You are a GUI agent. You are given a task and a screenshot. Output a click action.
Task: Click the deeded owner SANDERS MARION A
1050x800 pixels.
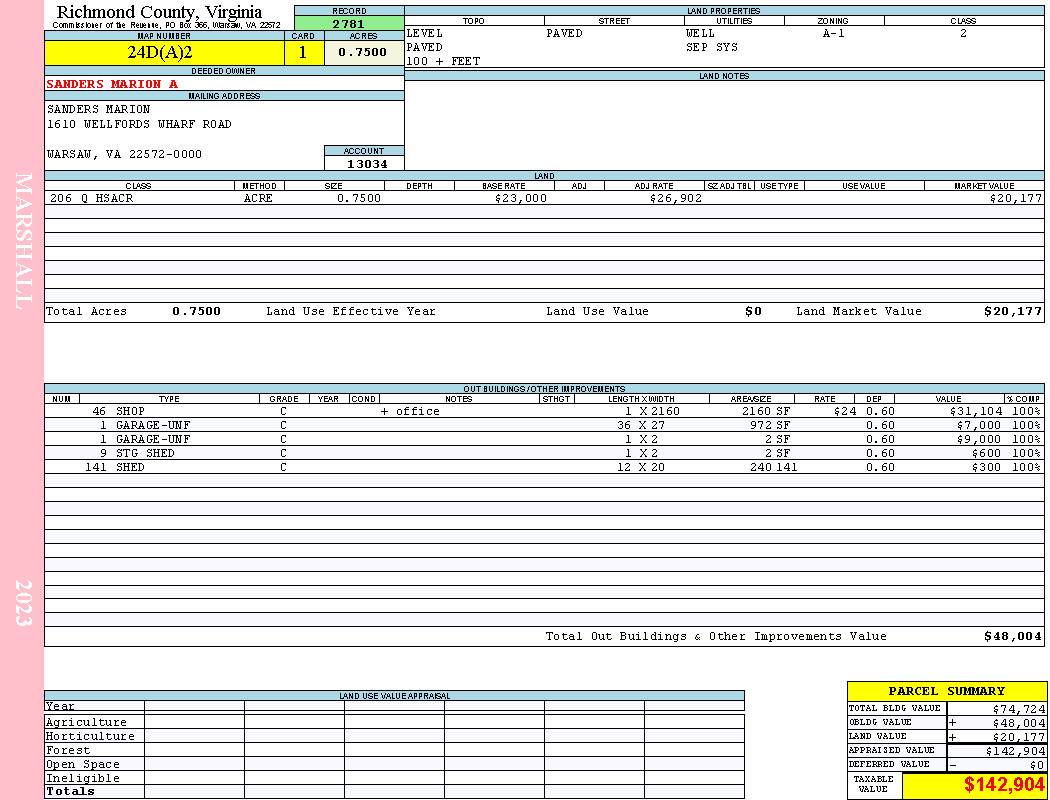pos(112,84)
